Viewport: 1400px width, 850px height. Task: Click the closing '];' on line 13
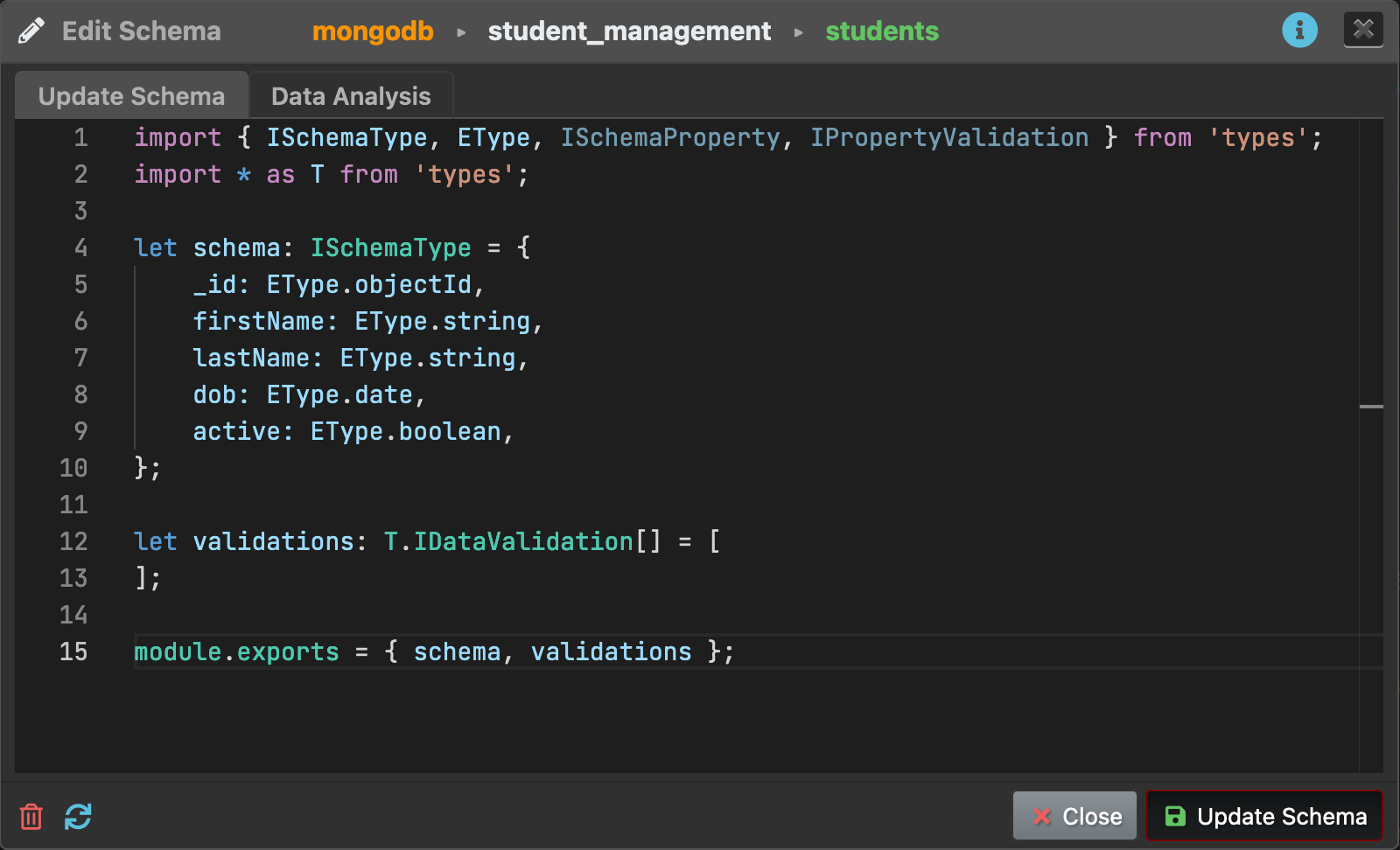pos(148,578)
